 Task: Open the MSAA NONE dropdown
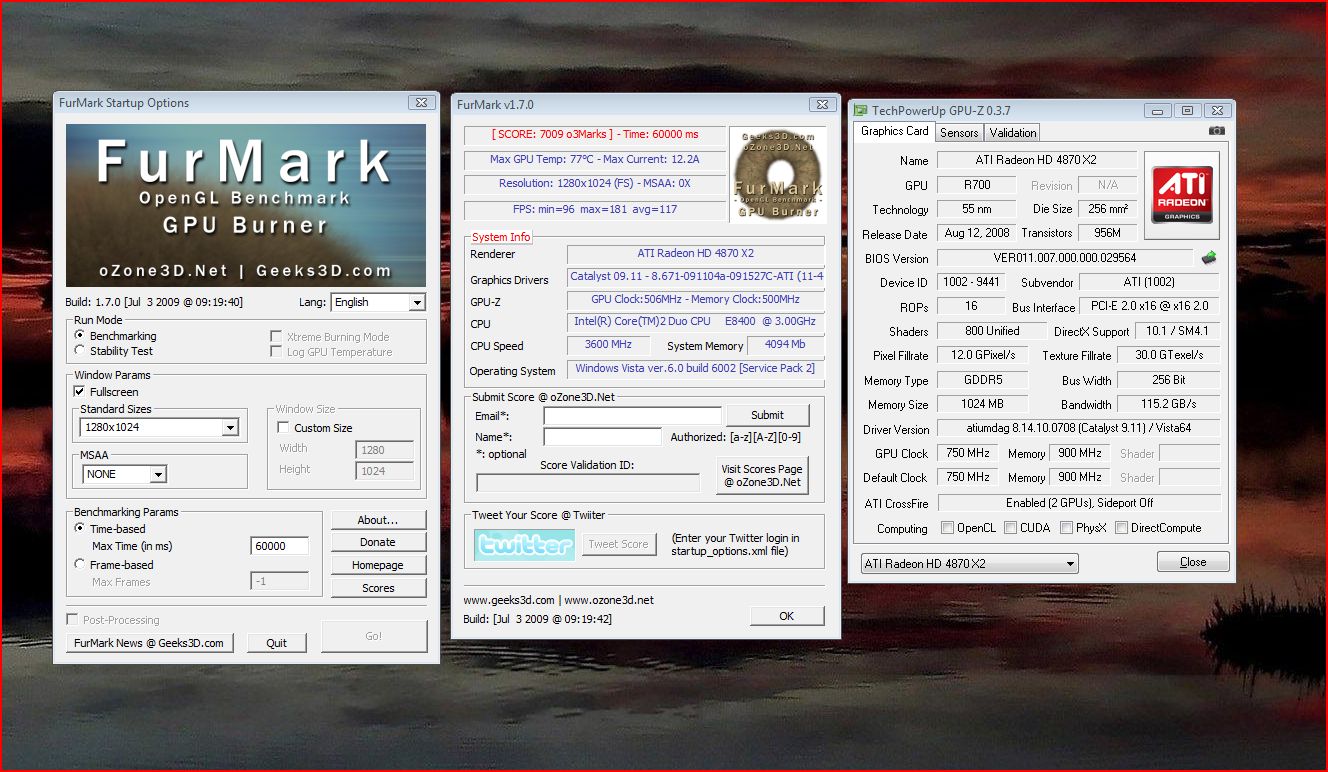124,474
